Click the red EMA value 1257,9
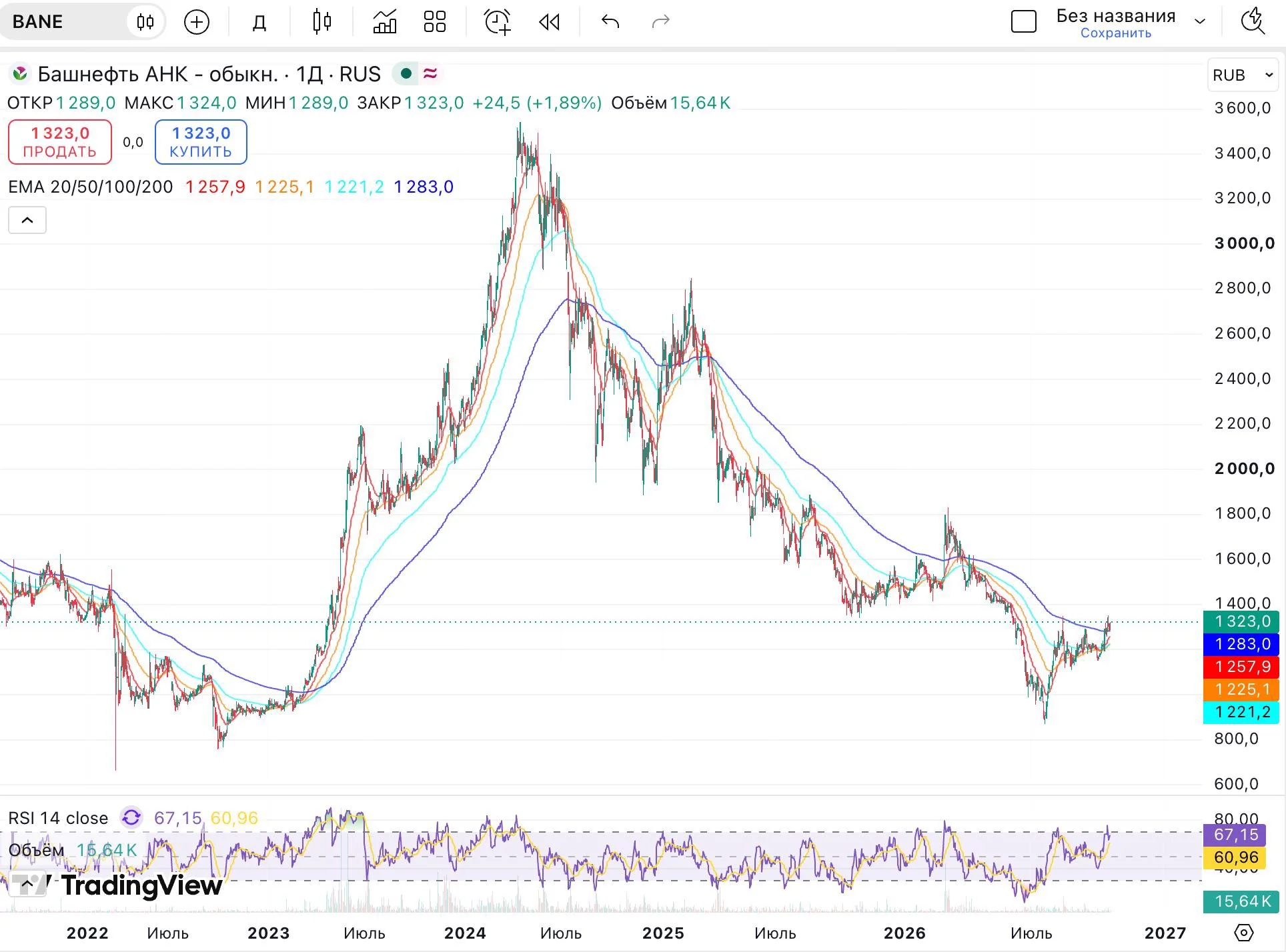Viewport: 1286px width, 952px height. [215, 187]
